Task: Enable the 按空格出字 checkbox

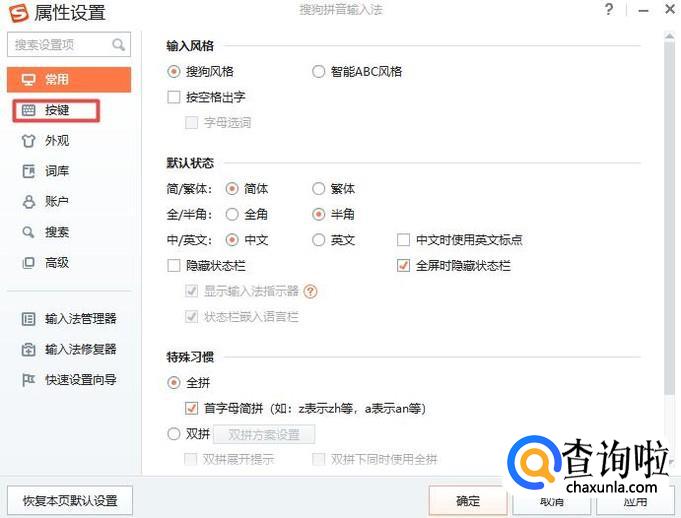Action: pos(174,97)
